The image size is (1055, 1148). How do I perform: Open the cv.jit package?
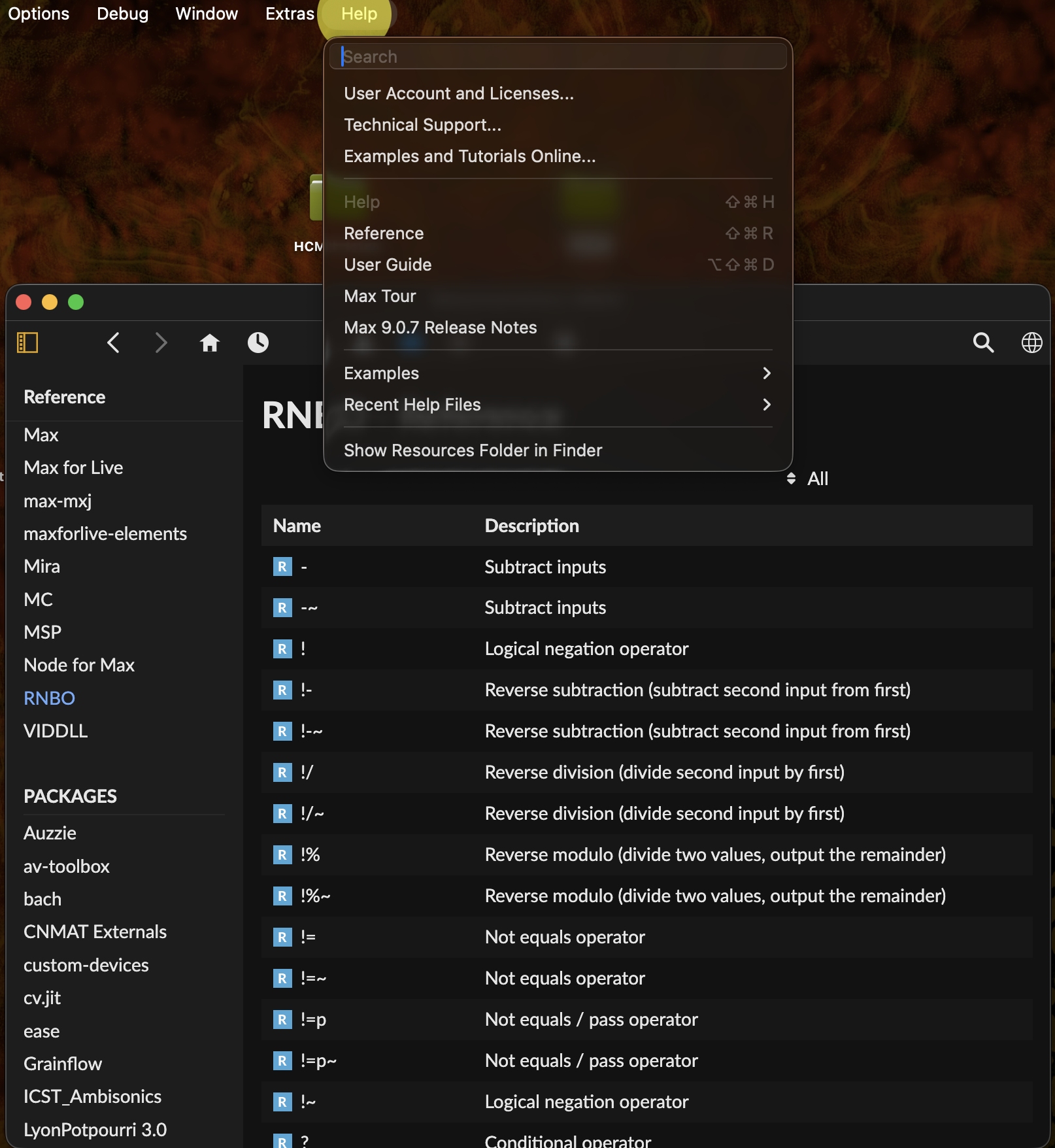42,998
